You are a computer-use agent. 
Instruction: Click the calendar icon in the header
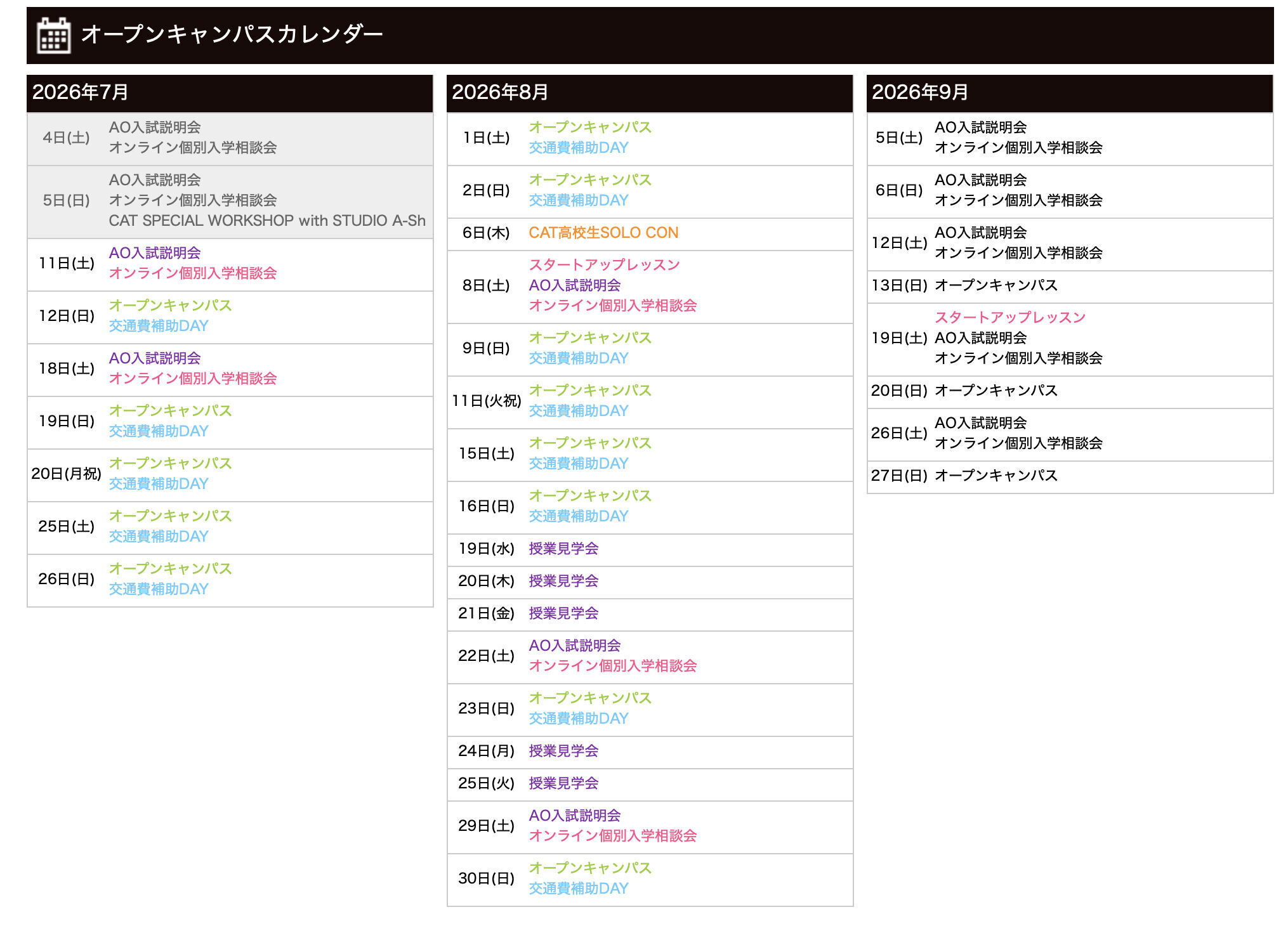[x=53, y=35]
